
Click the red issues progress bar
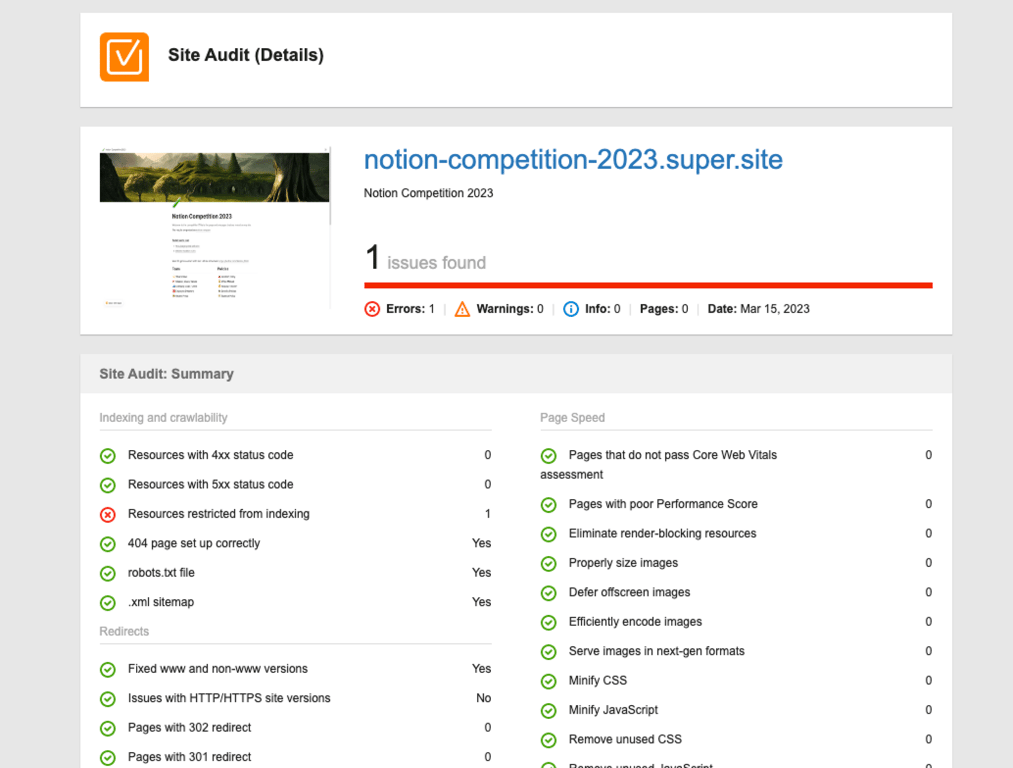[x=648, y=285]
